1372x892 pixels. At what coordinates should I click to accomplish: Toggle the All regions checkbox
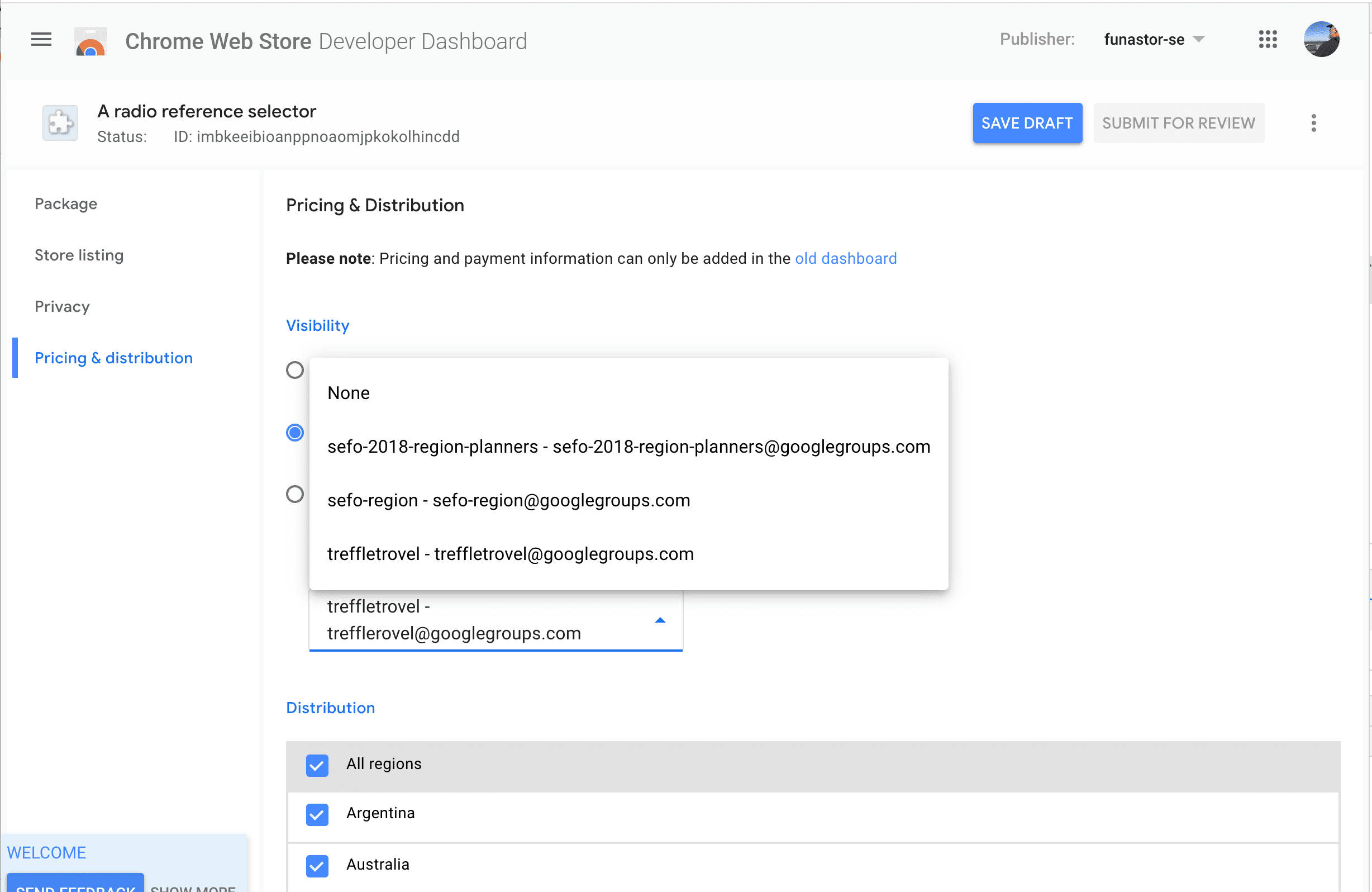pyautogui.click(x=317, y=764)
